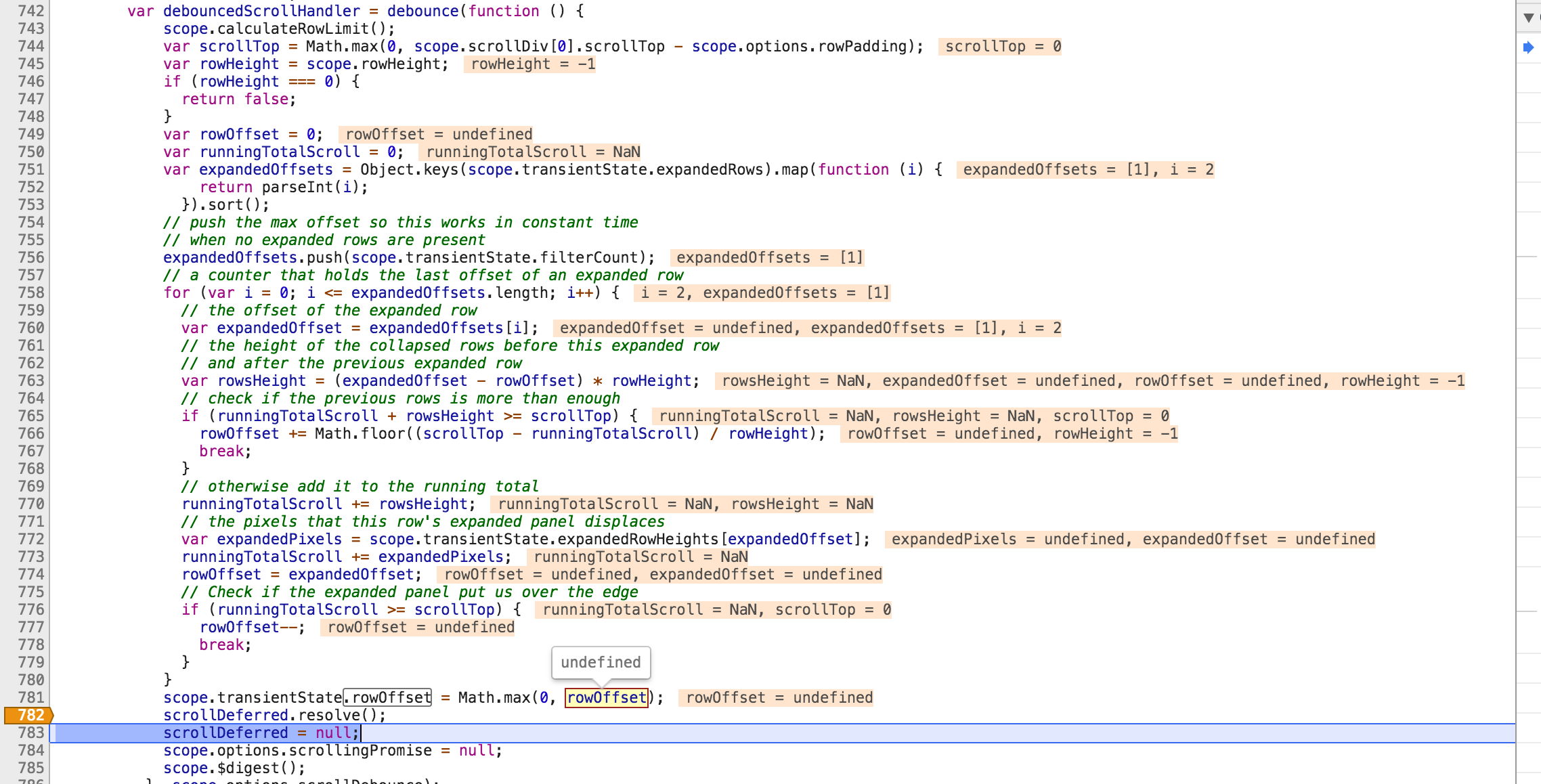Toggle a breakpoint on line 781
The height and width of the screenshot is (784, 1541).
pos(30,697)
